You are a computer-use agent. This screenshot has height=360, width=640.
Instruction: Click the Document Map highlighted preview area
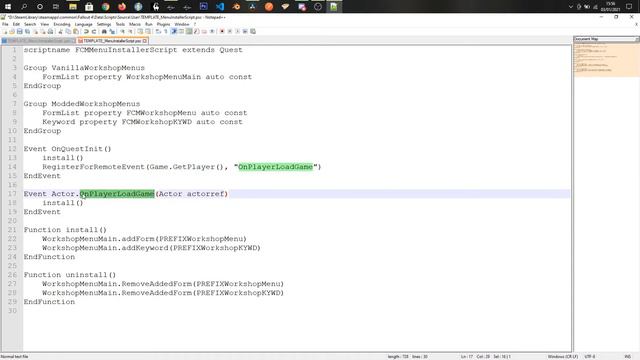click(x=607, y=60)
